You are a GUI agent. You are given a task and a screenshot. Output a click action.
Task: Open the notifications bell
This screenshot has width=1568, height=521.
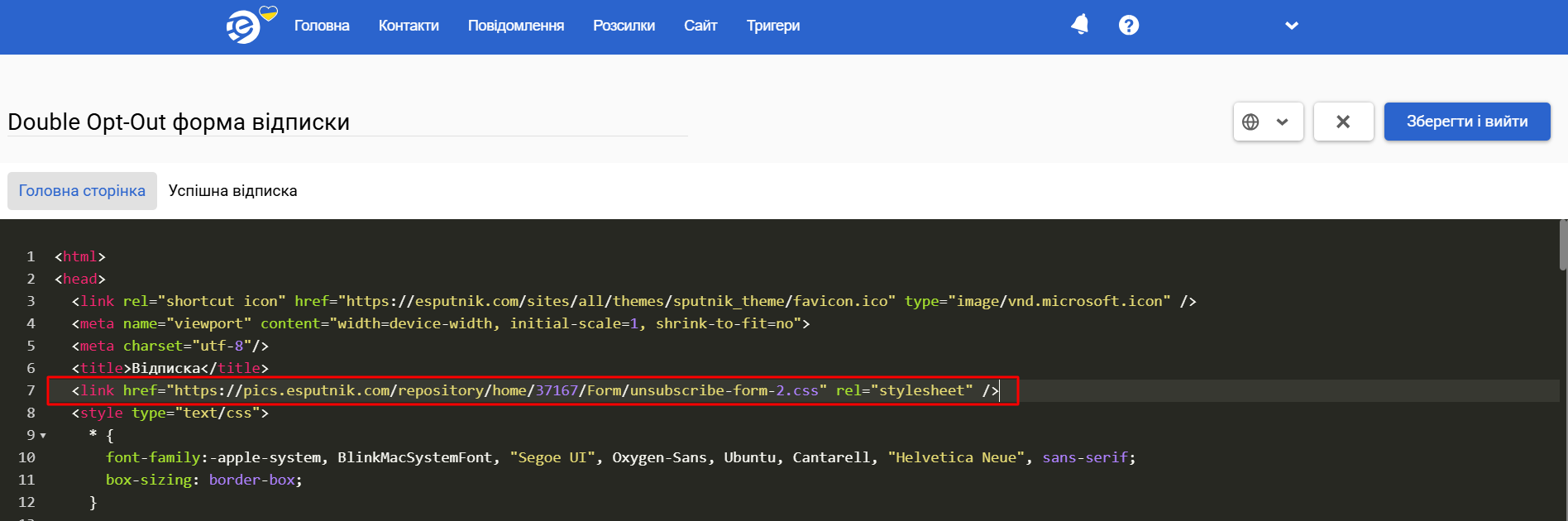(x=1079, y=25)
